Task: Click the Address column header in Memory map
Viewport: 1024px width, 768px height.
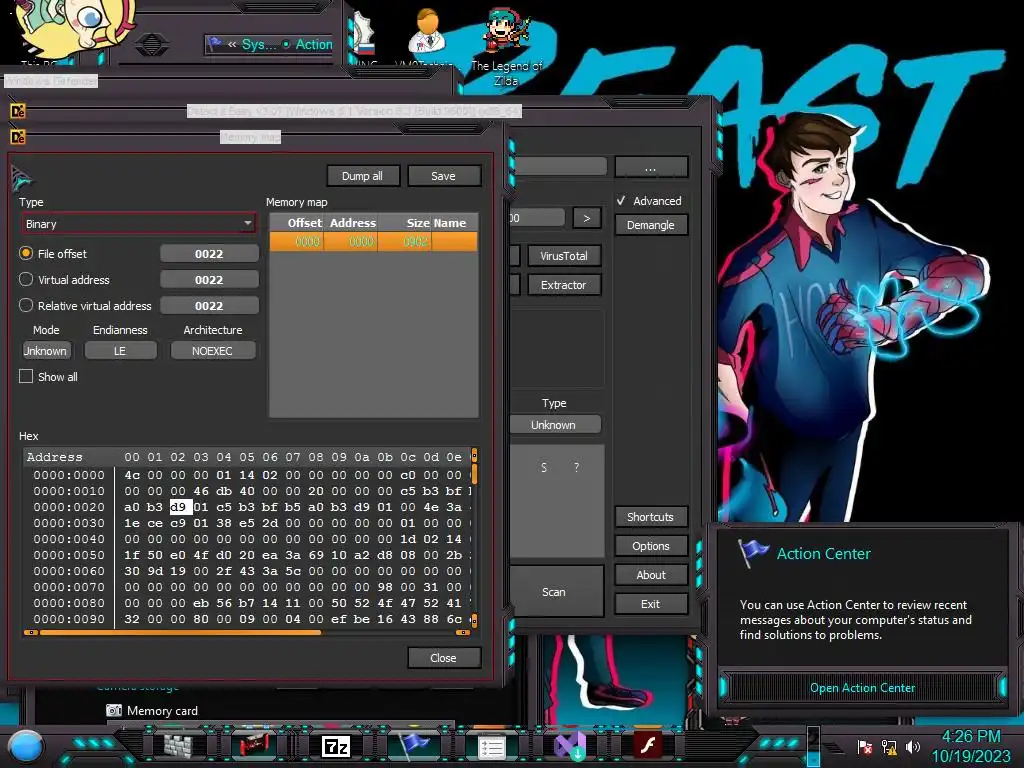Action: coord(351,223)
